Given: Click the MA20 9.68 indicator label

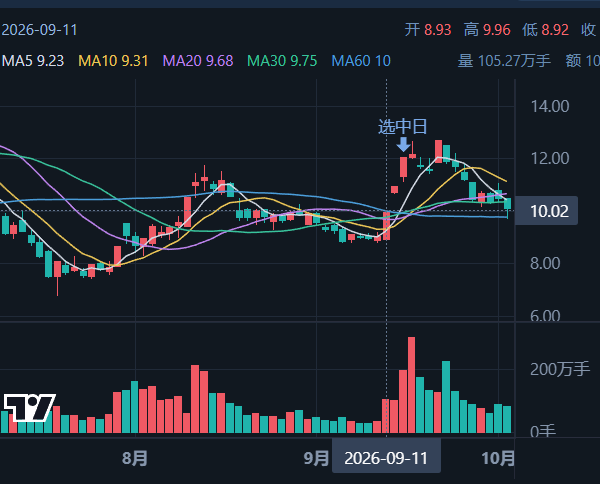Looking at the screenshot, I should (198, 61).
